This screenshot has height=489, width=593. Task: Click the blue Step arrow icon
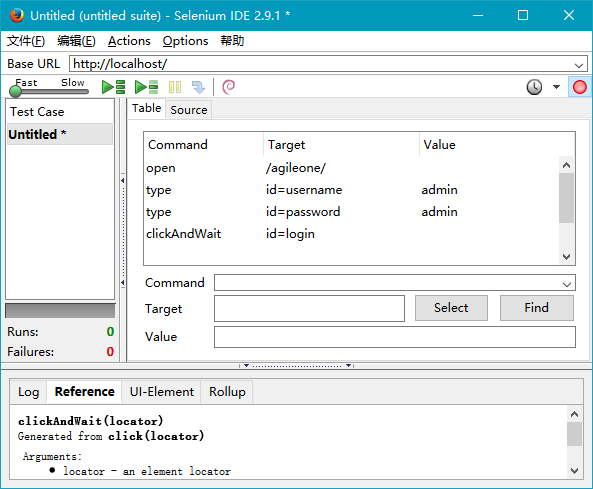click(198, 87)
